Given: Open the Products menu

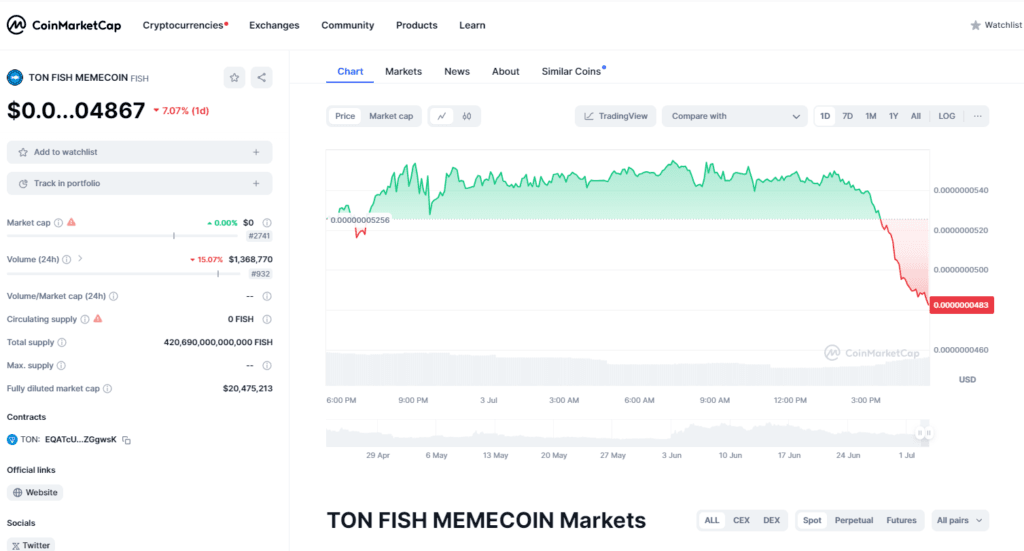Looking at the screenshot, I should click(x=417, y=25).
